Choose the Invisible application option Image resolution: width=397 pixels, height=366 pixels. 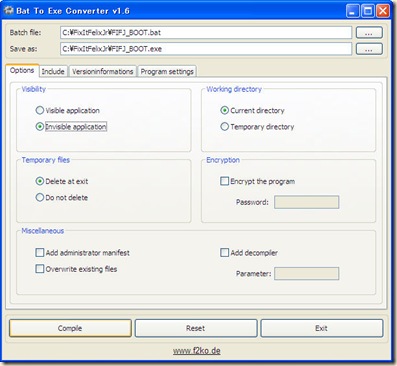click(40, 127)
